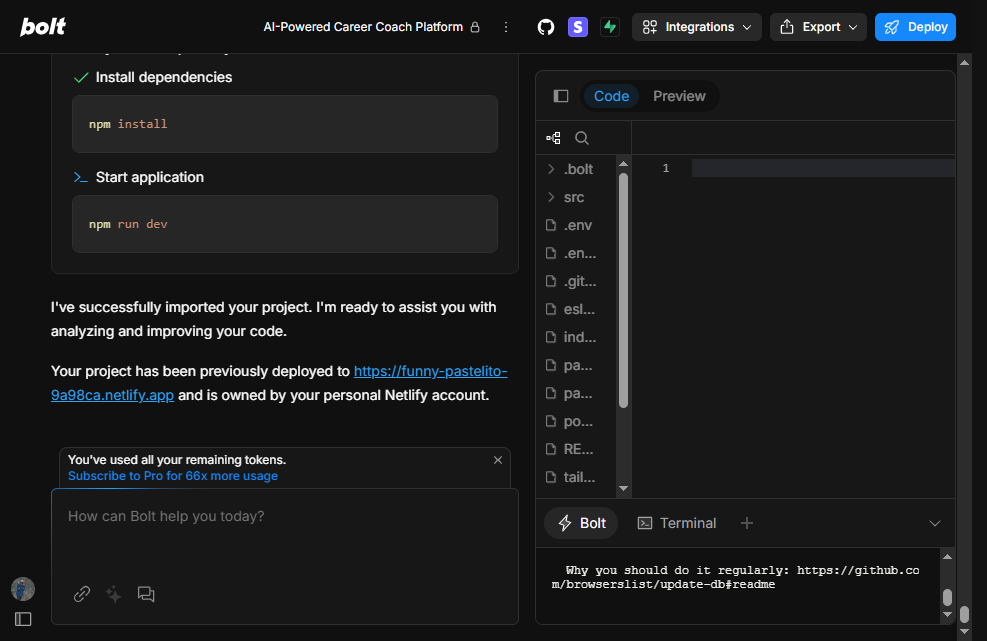Viewport: 987px width, 641px height.
Task: Add a new terminal with plus icon
Action: click(747, 523)
